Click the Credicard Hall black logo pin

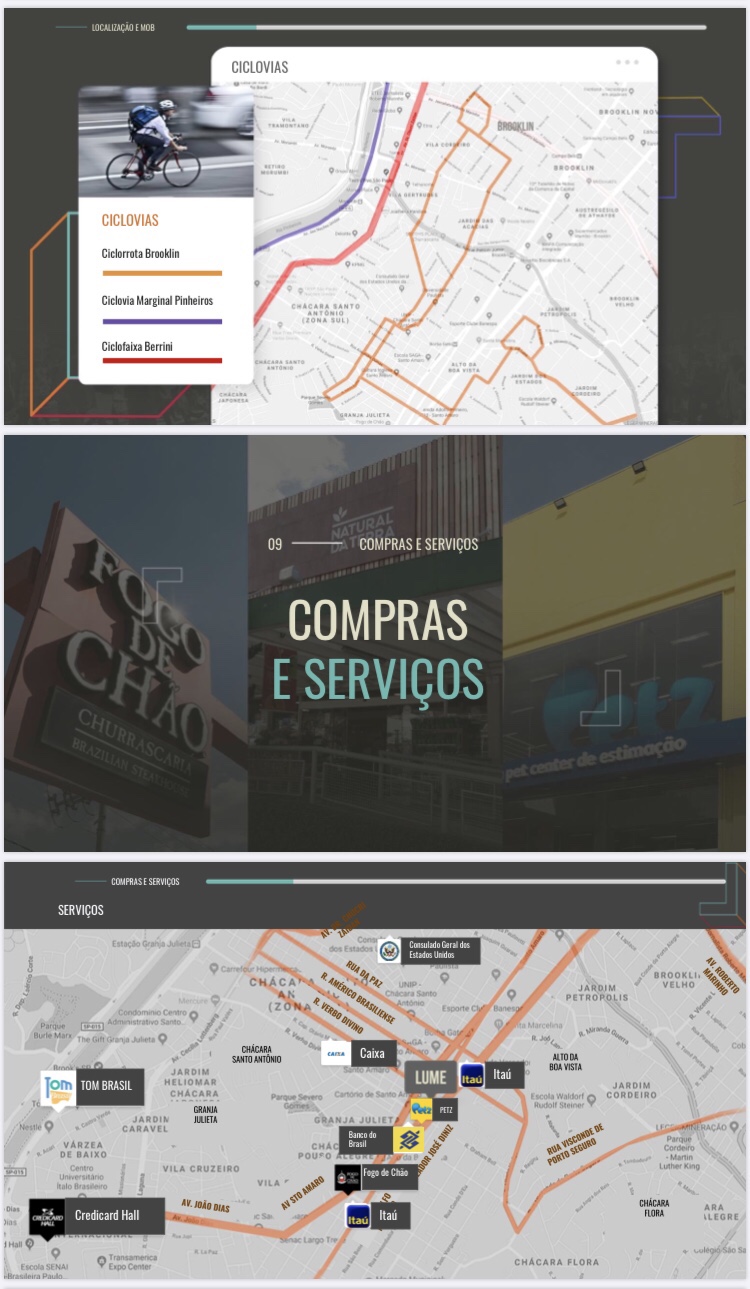47,1217
